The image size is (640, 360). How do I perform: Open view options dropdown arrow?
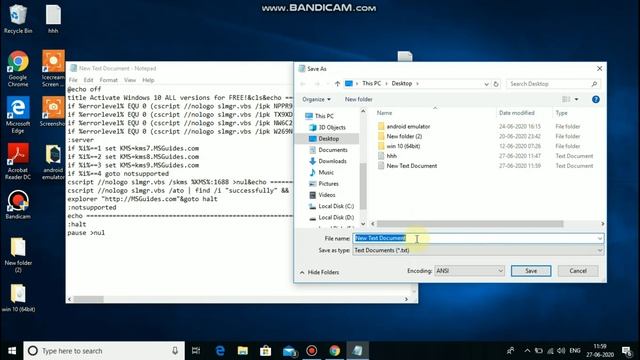[x=576, y=99]
